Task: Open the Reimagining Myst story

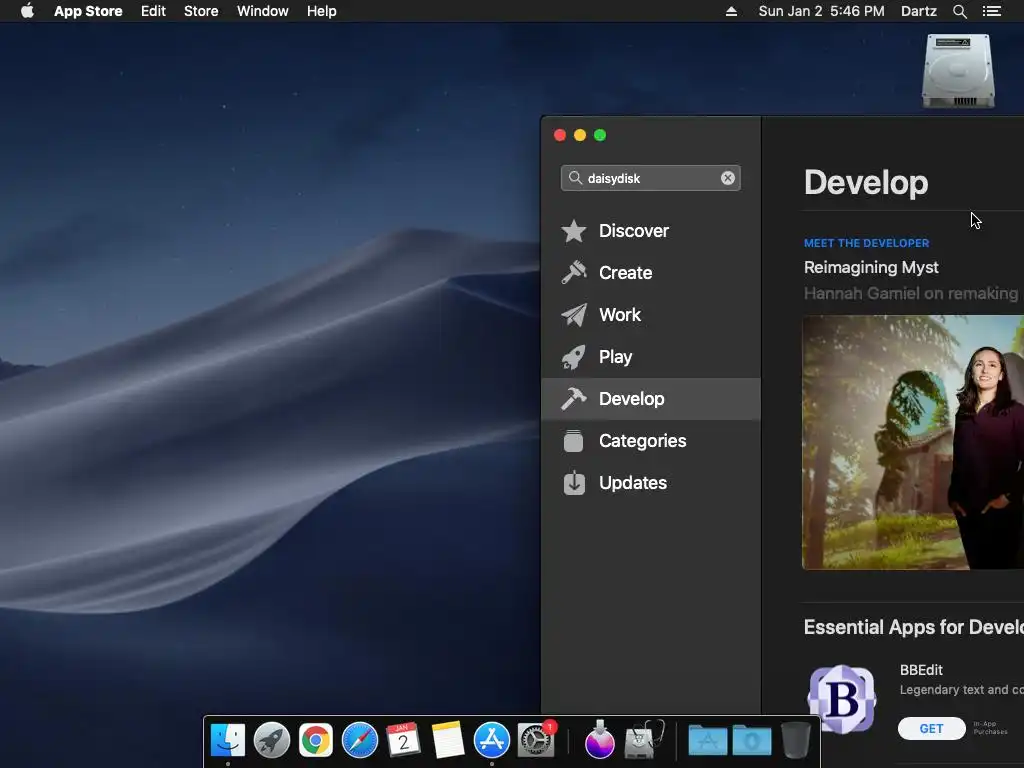Action: 871,267
